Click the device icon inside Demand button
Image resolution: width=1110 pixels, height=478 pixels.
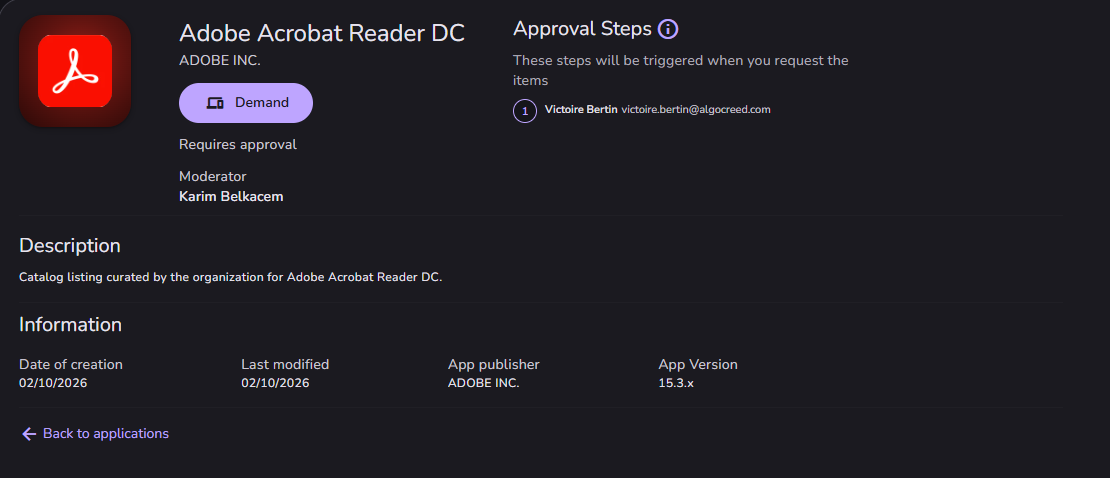click(x=215, y=103)
